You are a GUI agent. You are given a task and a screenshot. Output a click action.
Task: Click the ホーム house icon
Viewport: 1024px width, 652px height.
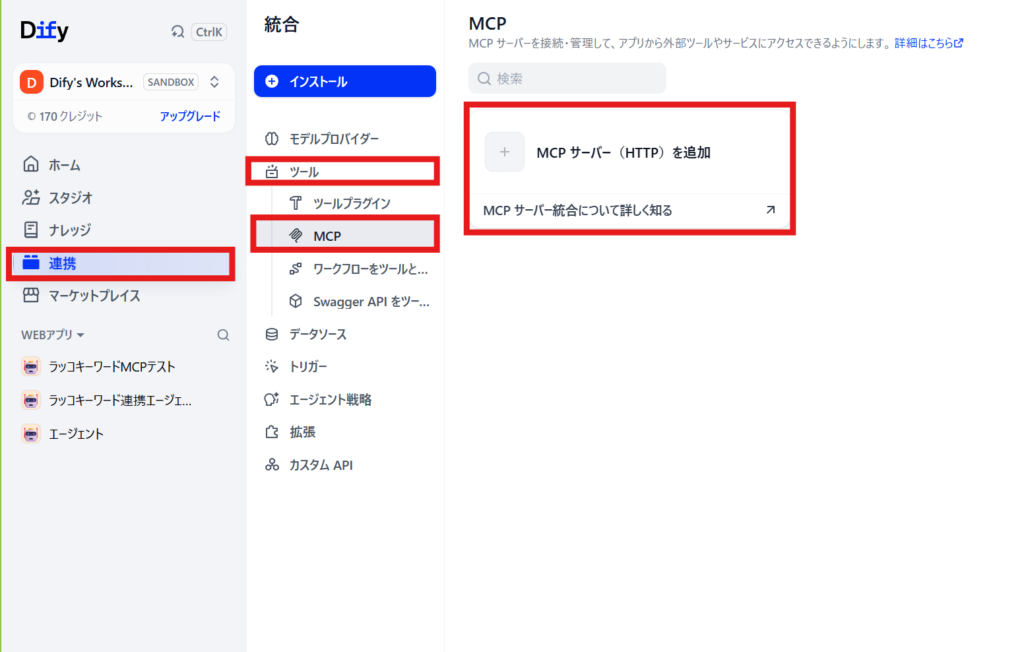[31, 164]
